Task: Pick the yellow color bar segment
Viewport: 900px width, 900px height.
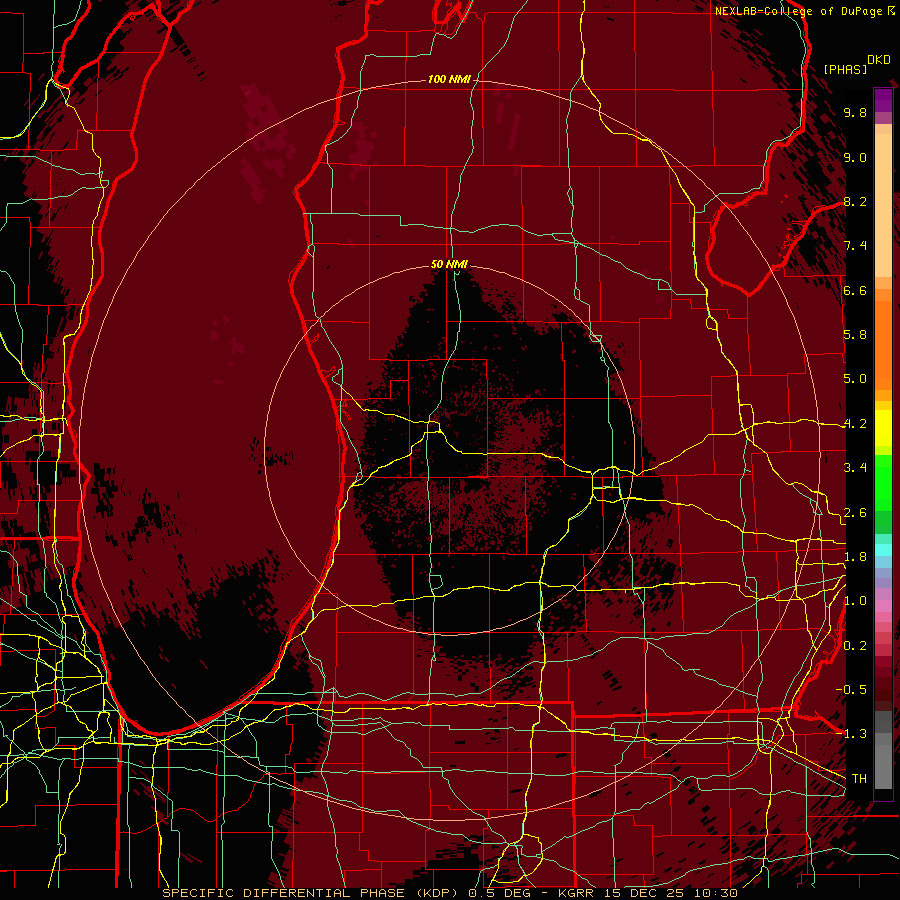Action: pos(883,428)
